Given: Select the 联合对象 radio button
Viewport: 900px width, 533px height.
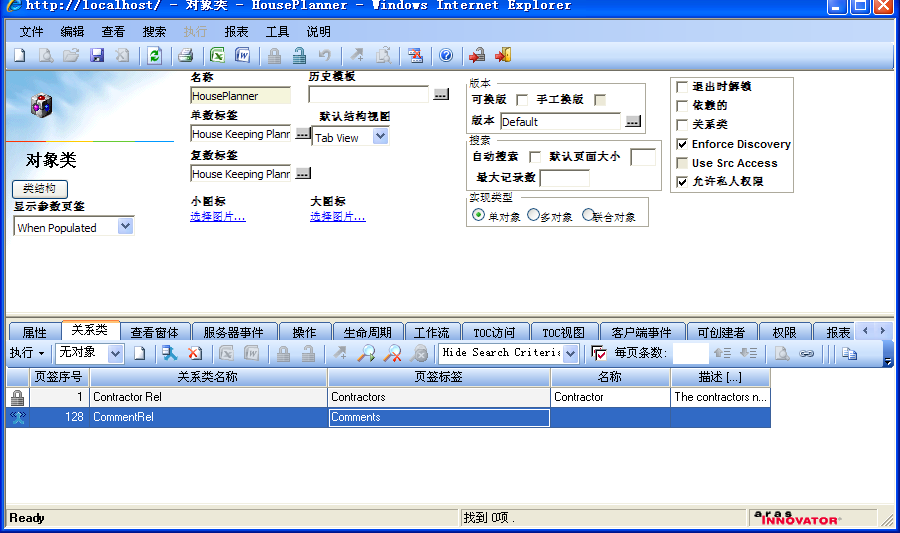Looking at the screenshot, I should pos(588,215).
